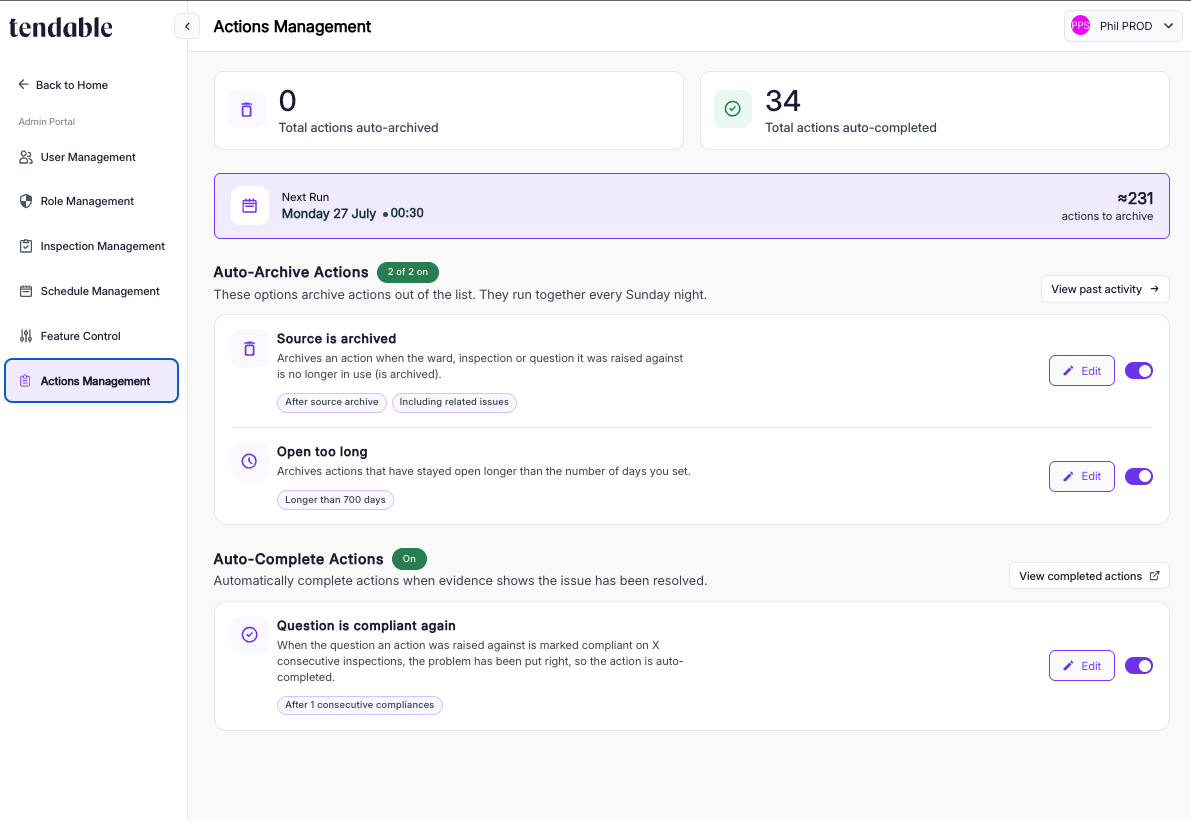This screenshot has height=821, width=1191.
Task: Click the Longer than 700 days tag
Action: [335, 500]
